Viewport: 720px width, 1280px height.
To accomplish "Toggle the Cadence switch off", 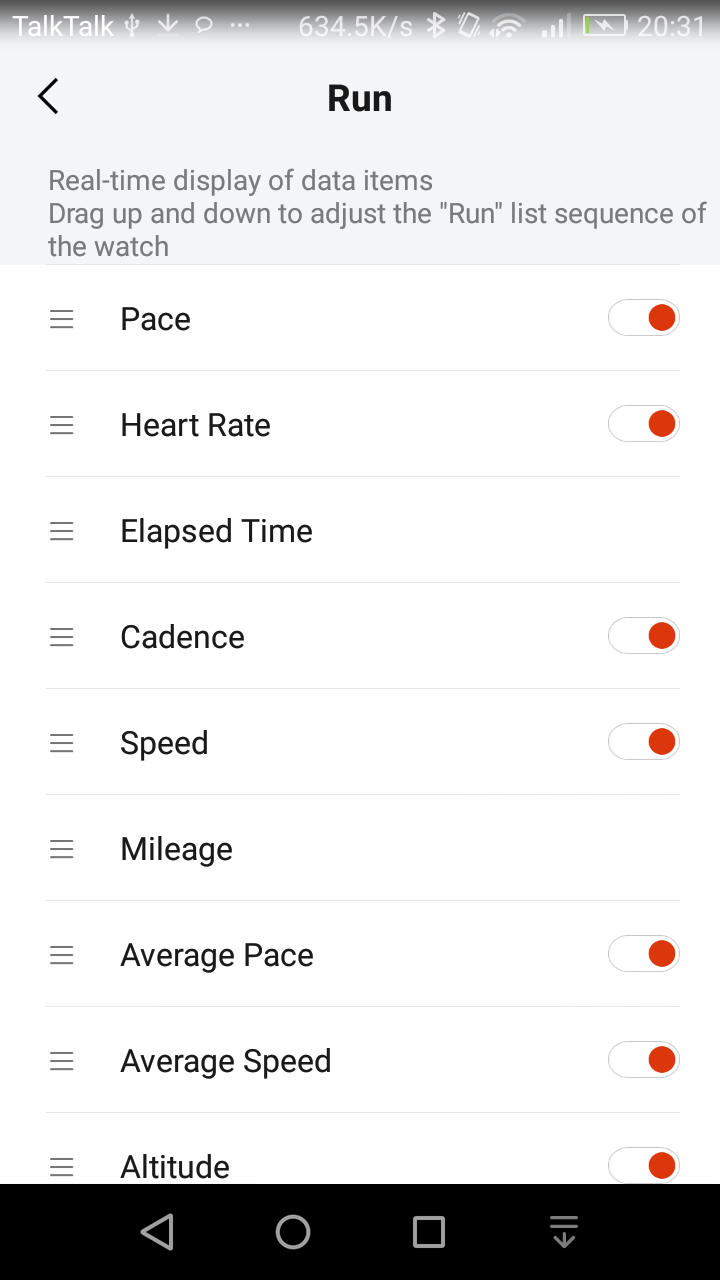I will pyautogui.click(x=643, y=637).
